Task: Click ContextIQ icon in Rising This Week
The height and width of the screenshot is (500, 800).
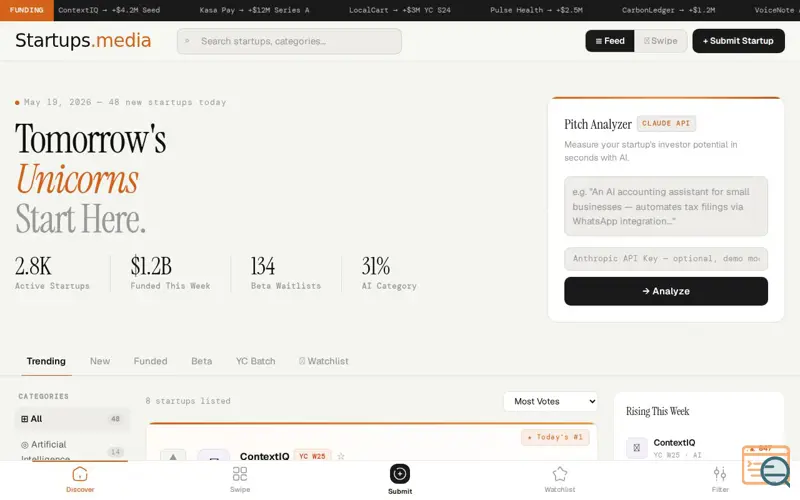Action: tap(636, 448)
